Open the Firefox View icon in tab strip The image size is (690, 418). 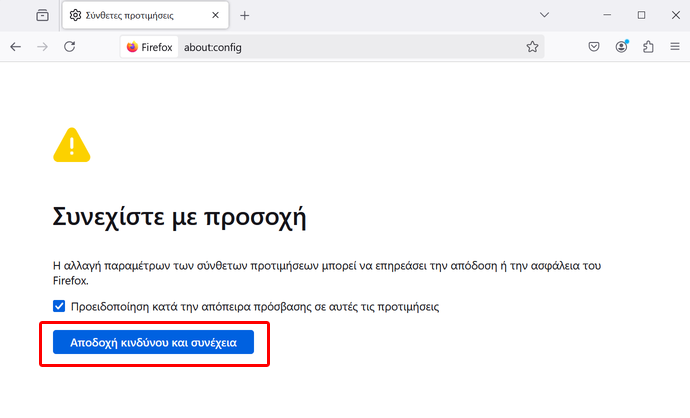tap(42, 15)
